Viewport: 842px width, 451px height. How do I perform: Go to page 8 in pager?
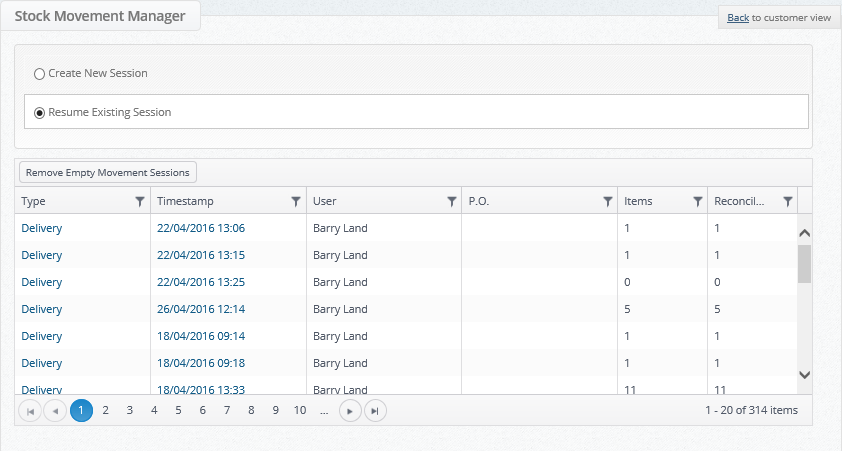[251, 411]
